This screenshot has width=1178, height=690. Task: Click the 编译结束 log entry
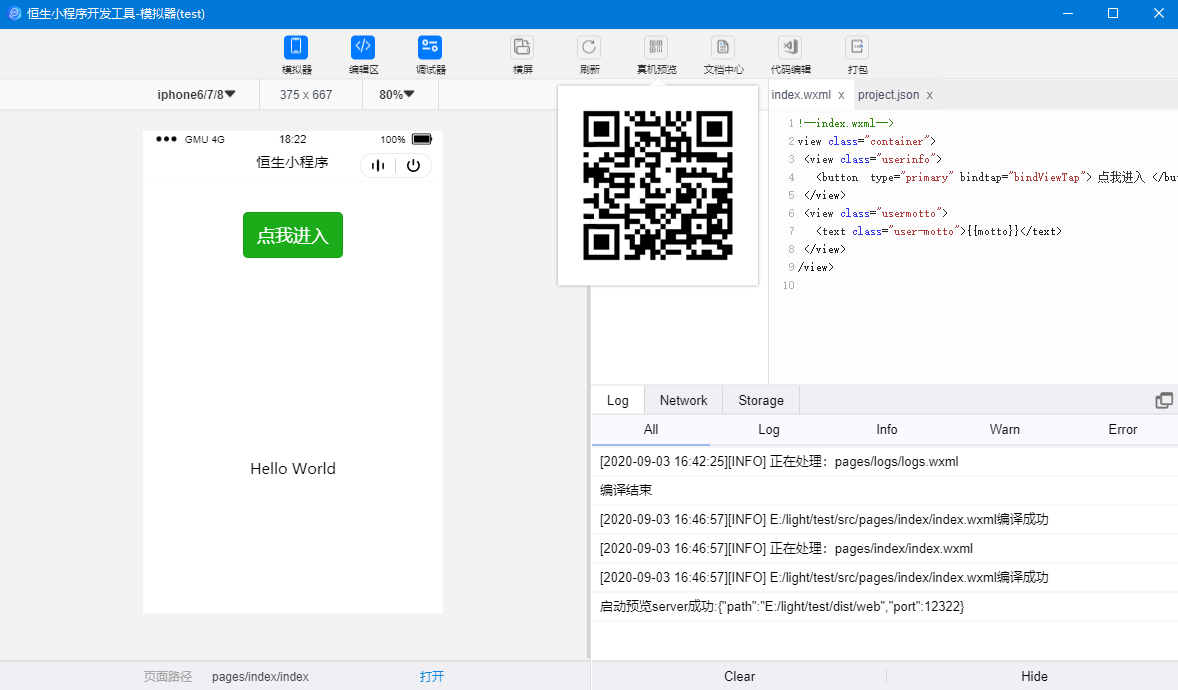click(x=885, y=490)
